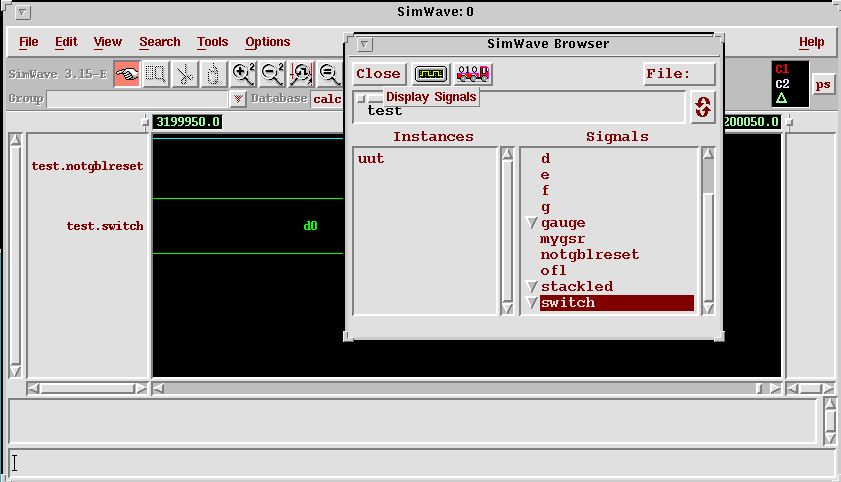The image size is (841, 482).
Task: Click the zoom in magnifier icon
Action: [x=243, y=74]
